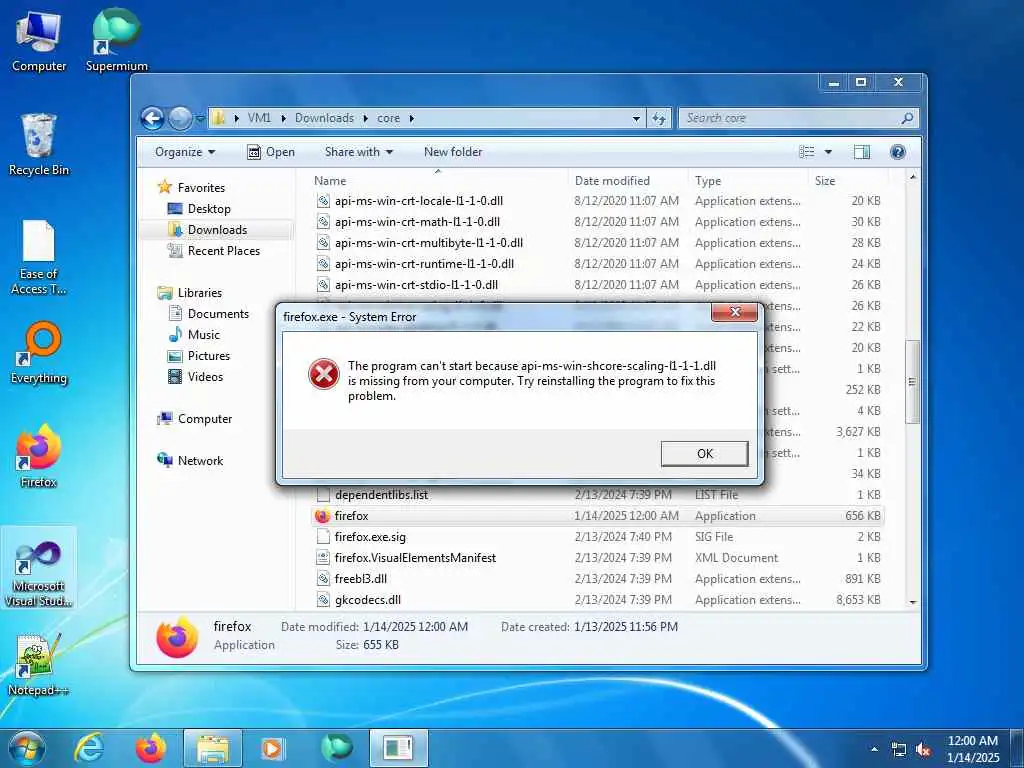The width and height of the screenshot is (1024, 768).
Task: Open Windows Media Player from taskbar
Action: coord(272,748)
